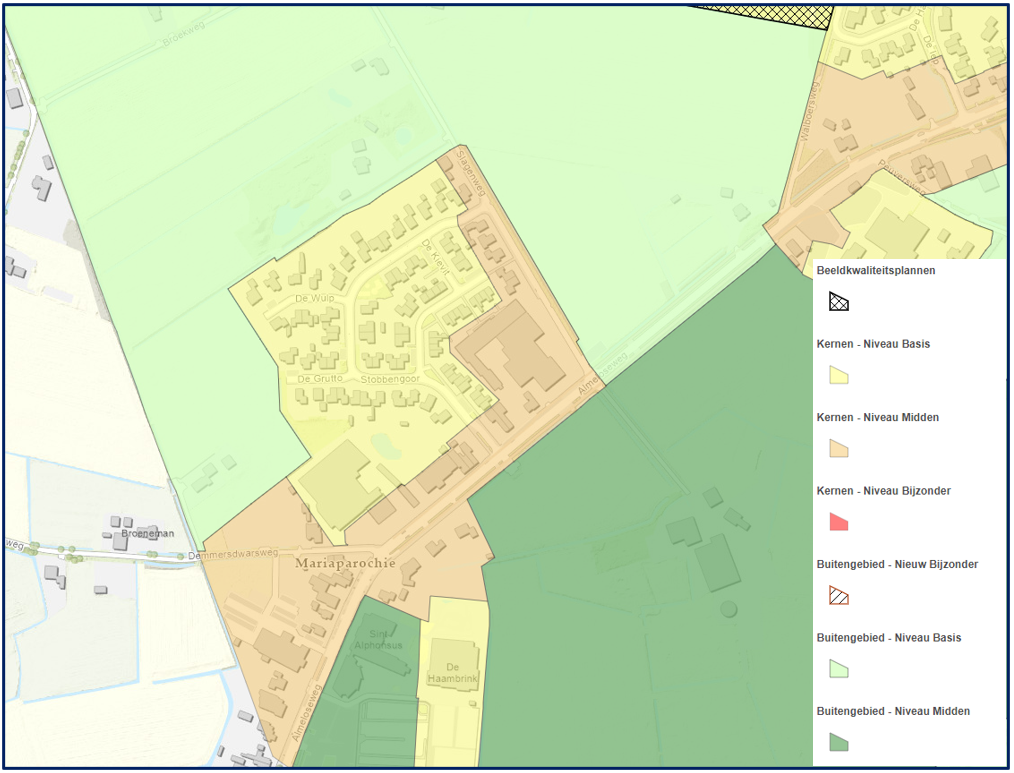Click the 'De Wulp' street label

[315, 298]
